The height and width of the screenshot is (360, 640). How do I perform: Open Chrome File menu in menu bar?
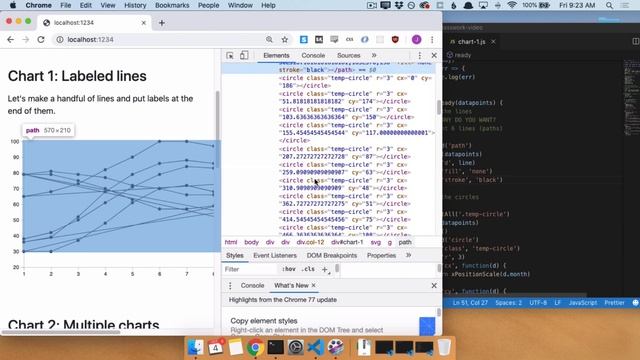[x=65, y=5]
